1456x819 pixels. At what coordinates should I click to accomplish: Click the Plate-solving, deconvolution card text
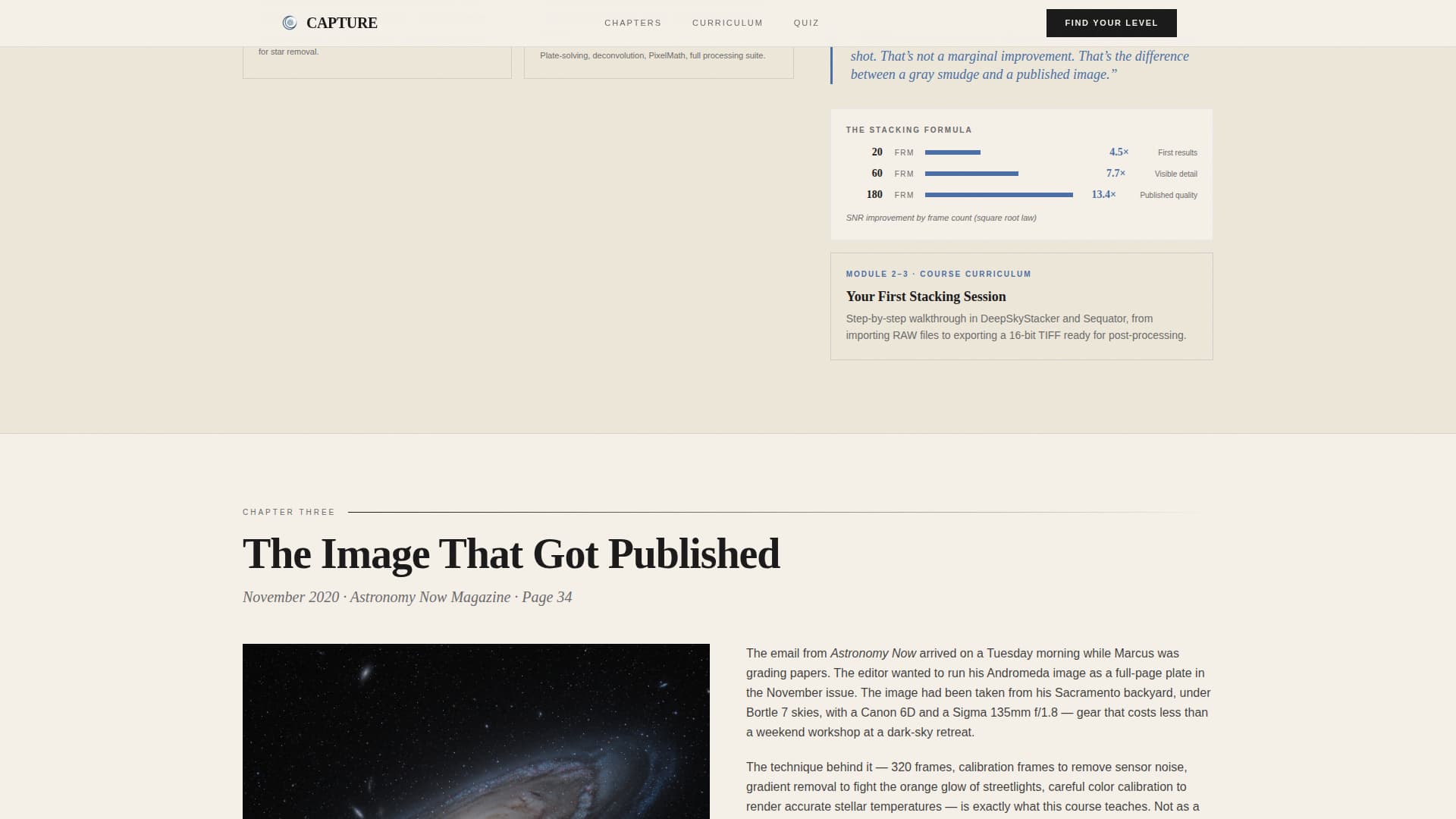click(x=652, y=55)
